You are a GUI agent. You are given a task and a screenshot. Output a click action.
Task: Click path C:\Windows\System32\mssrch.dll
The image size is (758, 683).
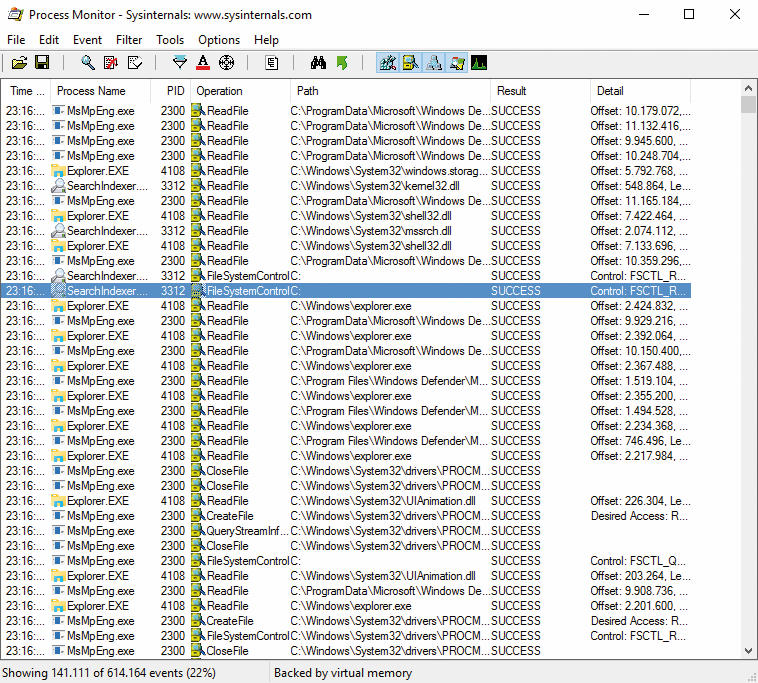point(371,231)
